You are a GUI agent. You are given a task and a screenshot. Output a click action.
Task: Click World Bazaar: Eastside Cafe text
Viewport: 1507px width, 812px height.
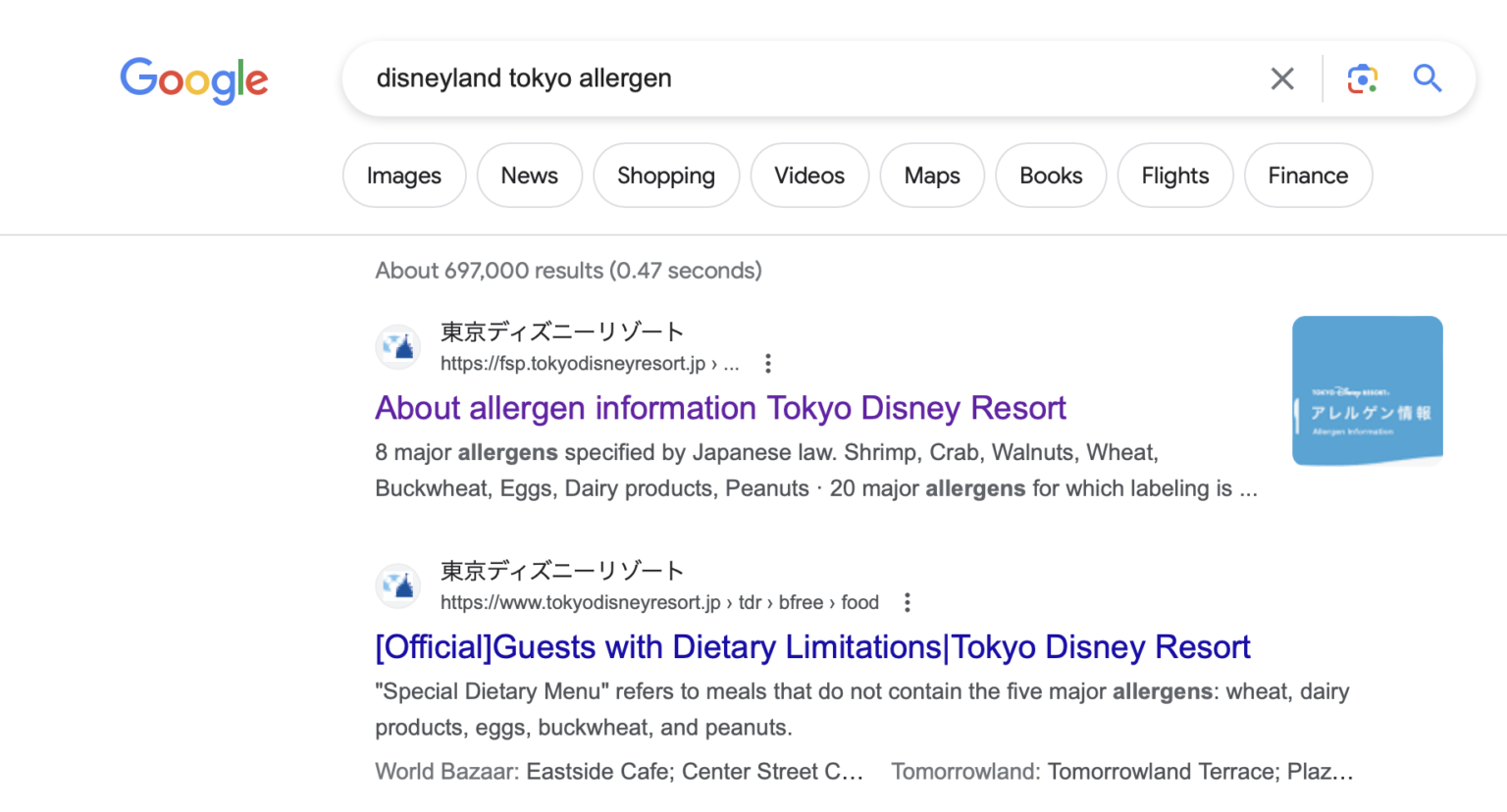click(x=619, y=772)
